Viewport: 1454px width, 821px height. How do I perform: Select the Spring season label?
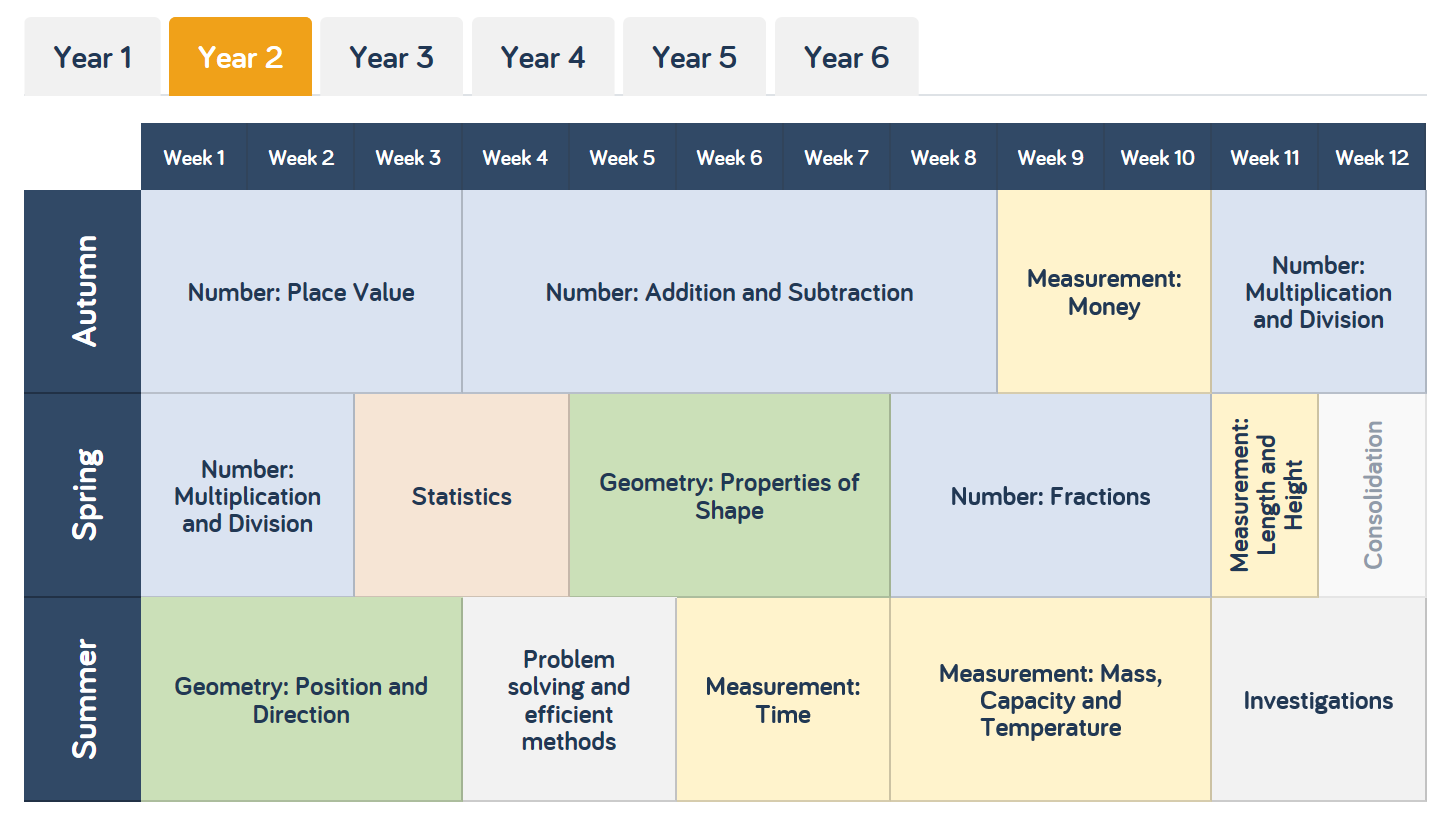tap(81, 495)
